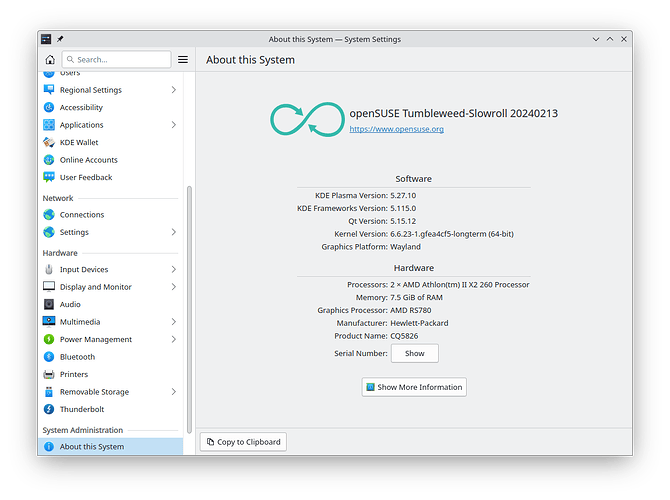Expand the Applications submenu arrow
The height and width of the screenshot is (500, 670).
tap(173, 125)
